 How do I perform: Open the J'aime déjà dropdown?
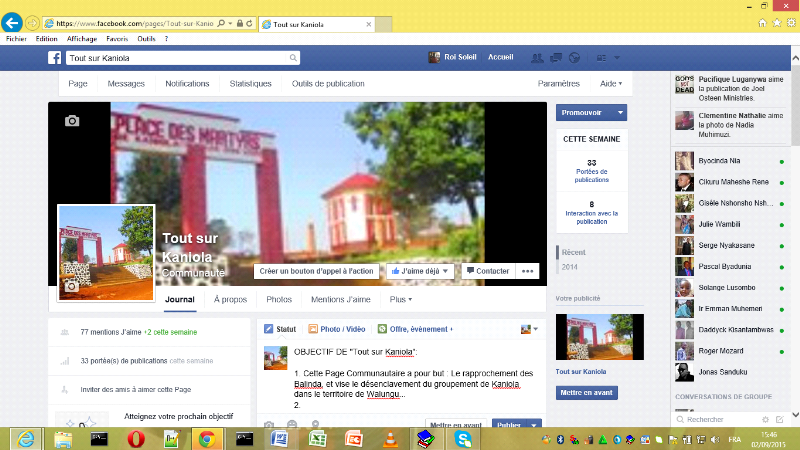[419, 271]
